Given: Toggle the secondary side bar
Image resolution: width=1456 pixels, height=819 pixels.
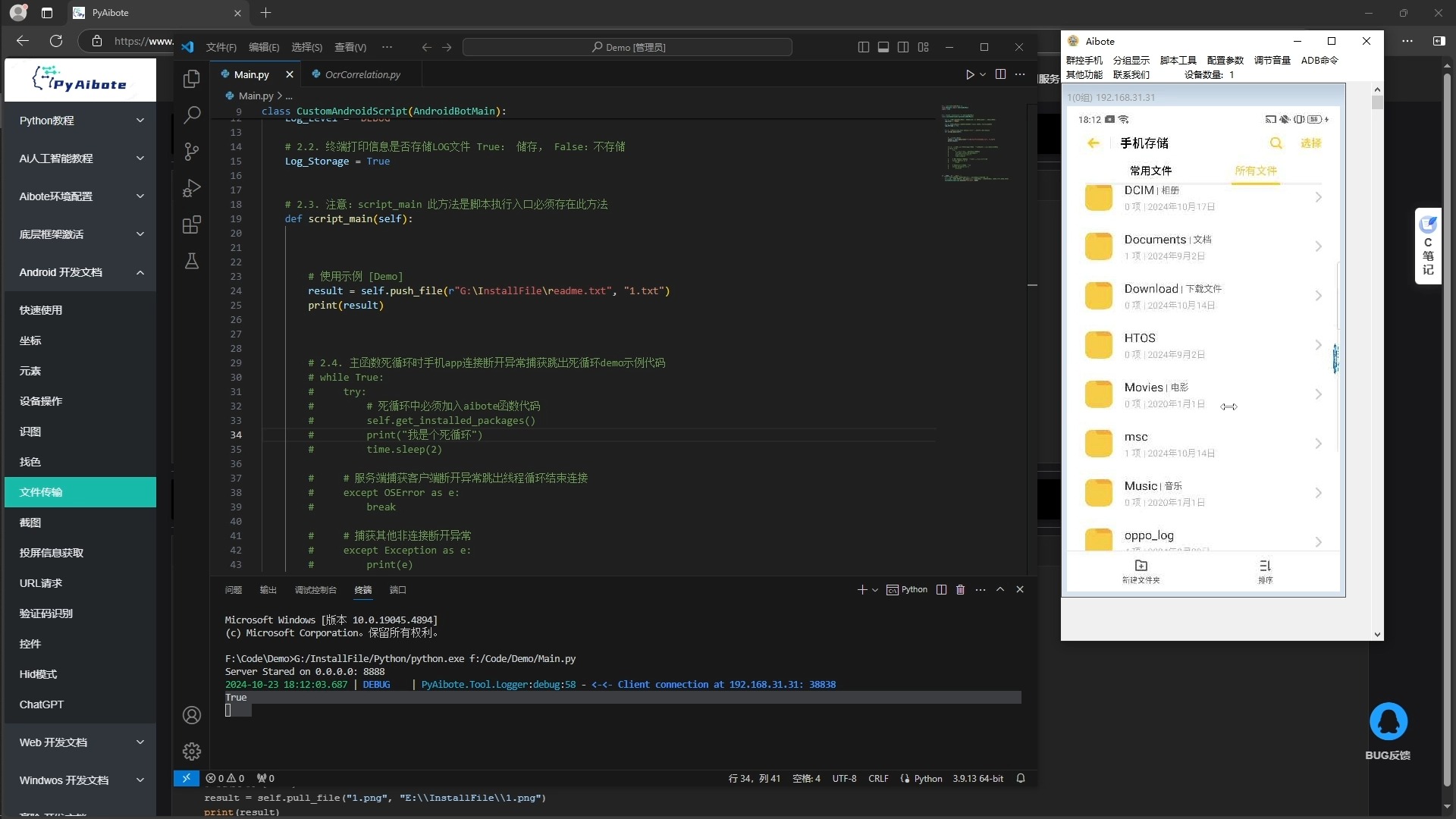Looking at the screenshot, I should [903, 47].
